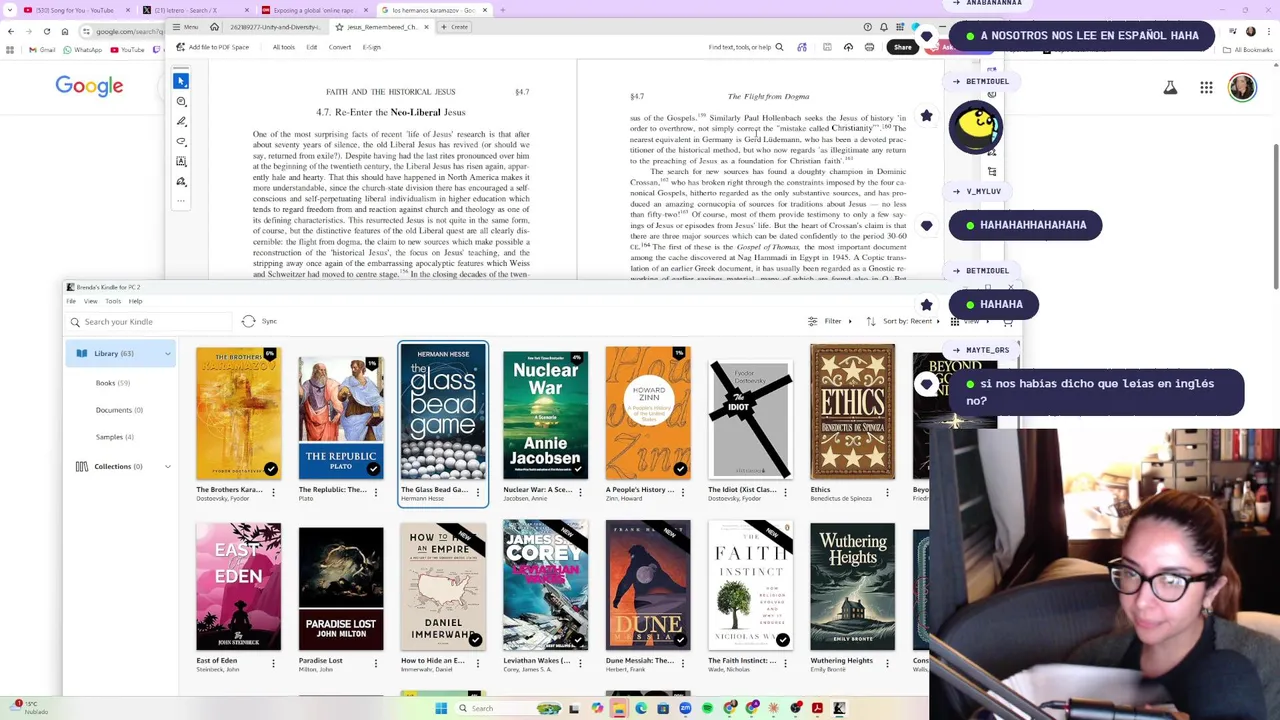Open Gmail bookmark in bookmarks bar
The height and width of the screenshot is (720, 1280).
pos(42,49)
